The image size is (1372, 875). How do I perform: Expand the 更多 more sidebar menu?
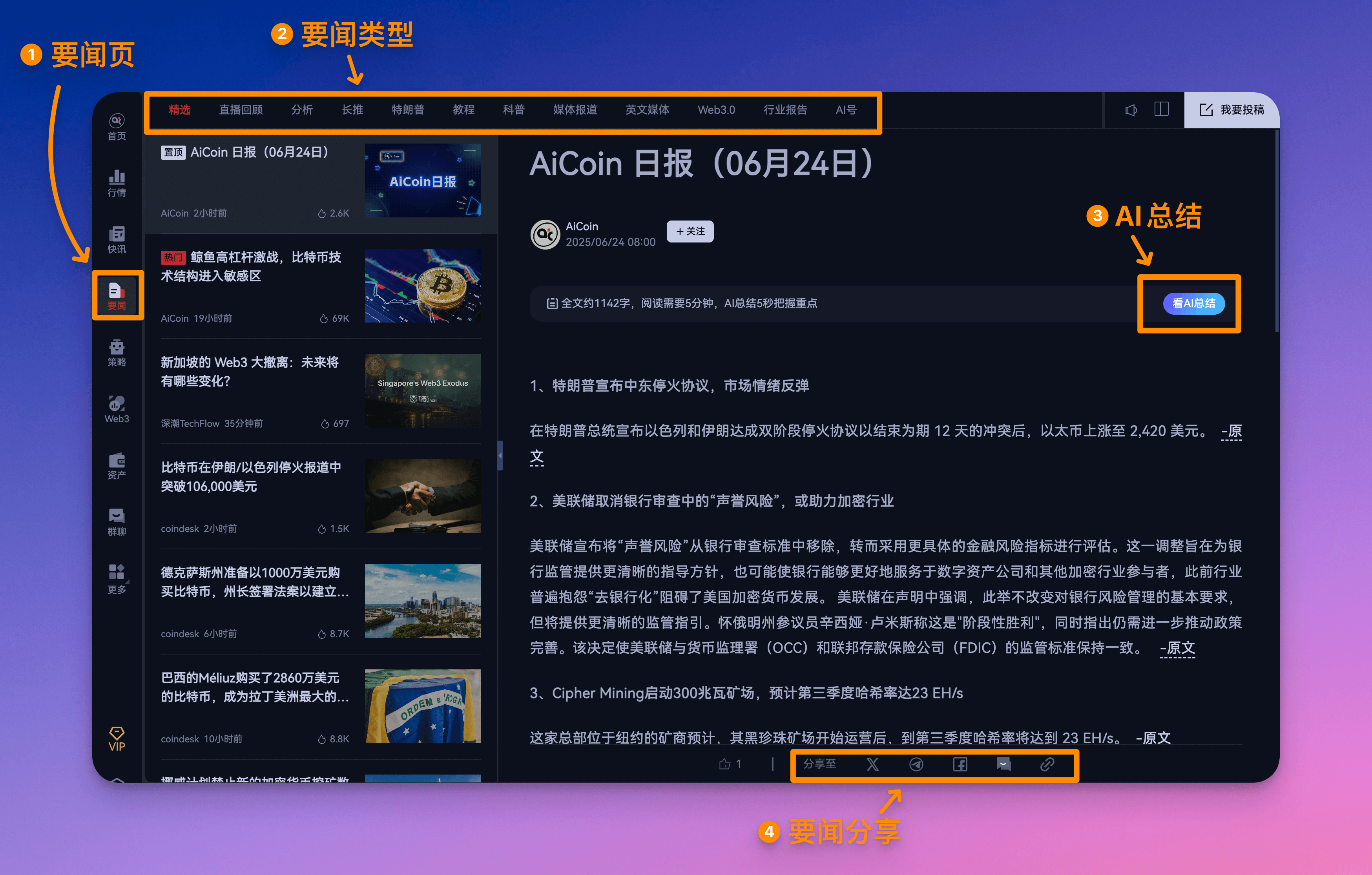pyautogui.click(x=117, y=579)
